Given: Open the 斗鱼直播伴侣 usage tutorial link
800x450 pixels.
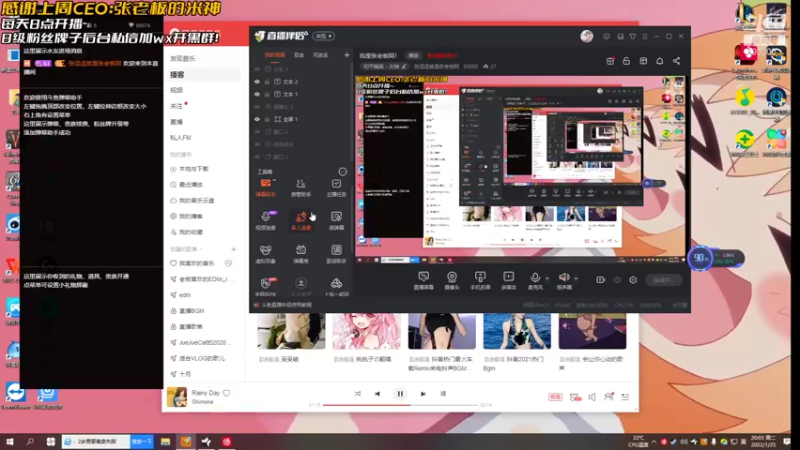Looking at the screenshot, I should [x=286, y=305].
